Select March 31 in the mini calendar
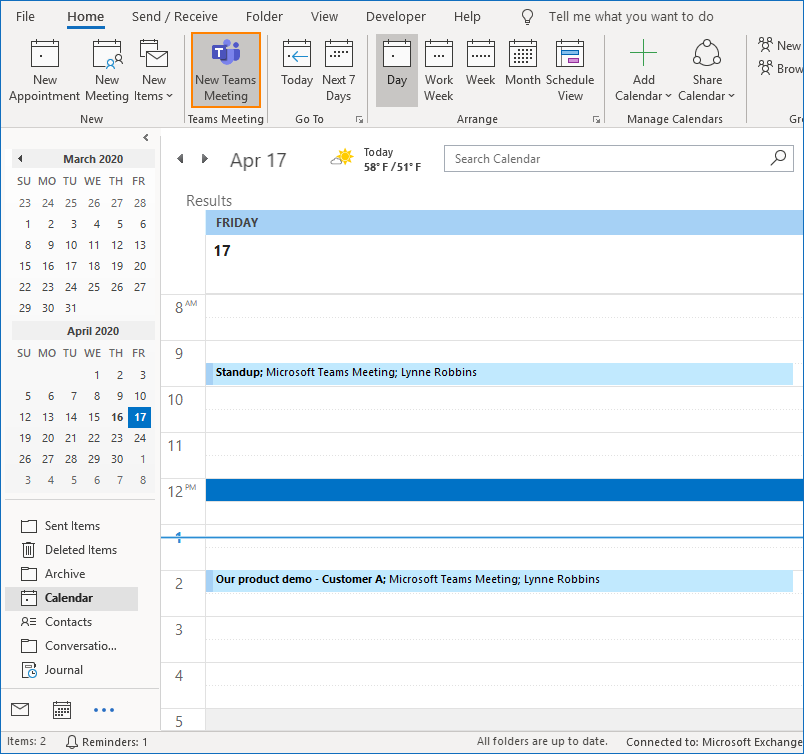The height and width of the screenshot is (754, 804). 71,308
